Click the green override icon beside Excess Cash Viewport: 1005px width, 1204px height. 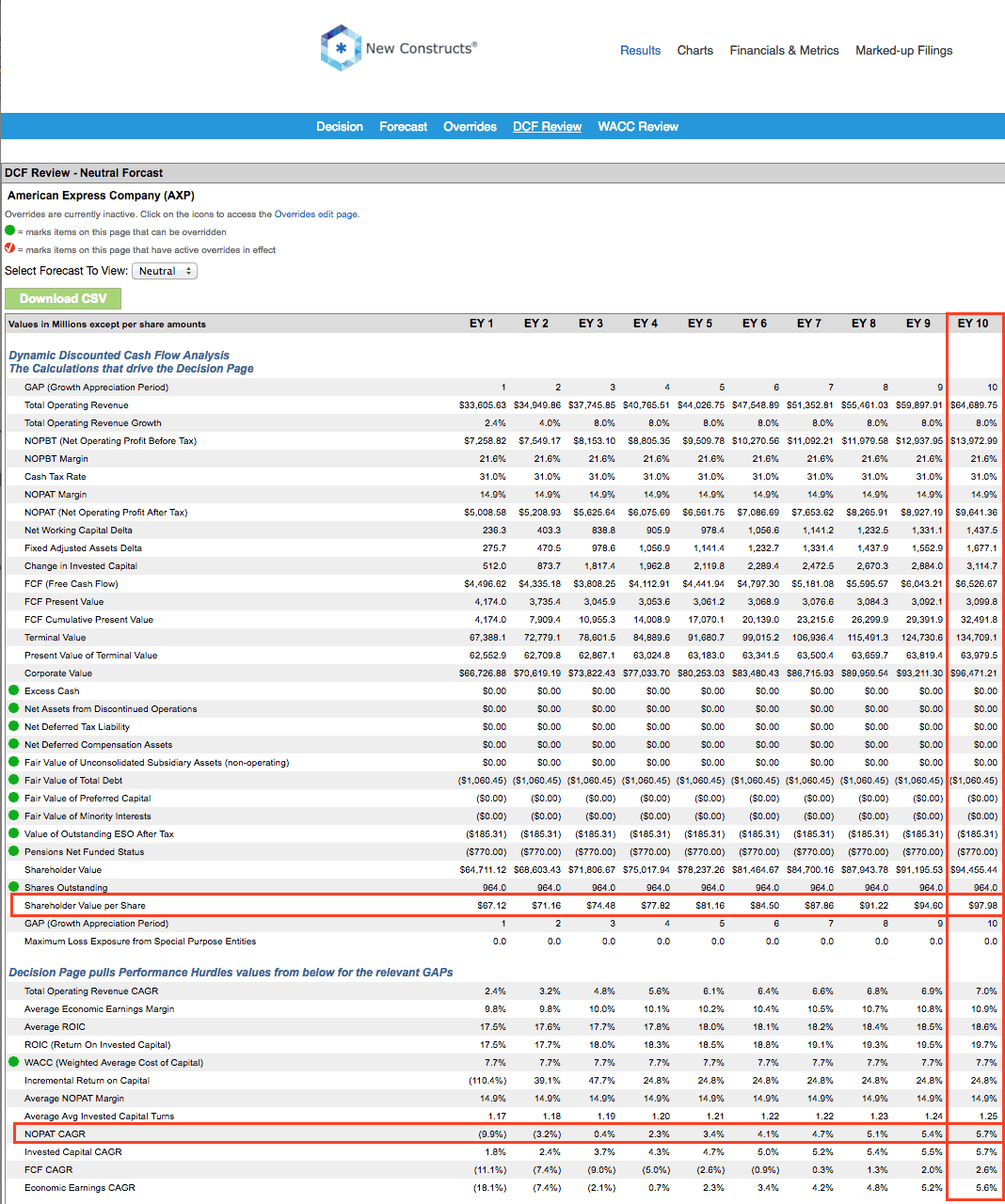13,690
